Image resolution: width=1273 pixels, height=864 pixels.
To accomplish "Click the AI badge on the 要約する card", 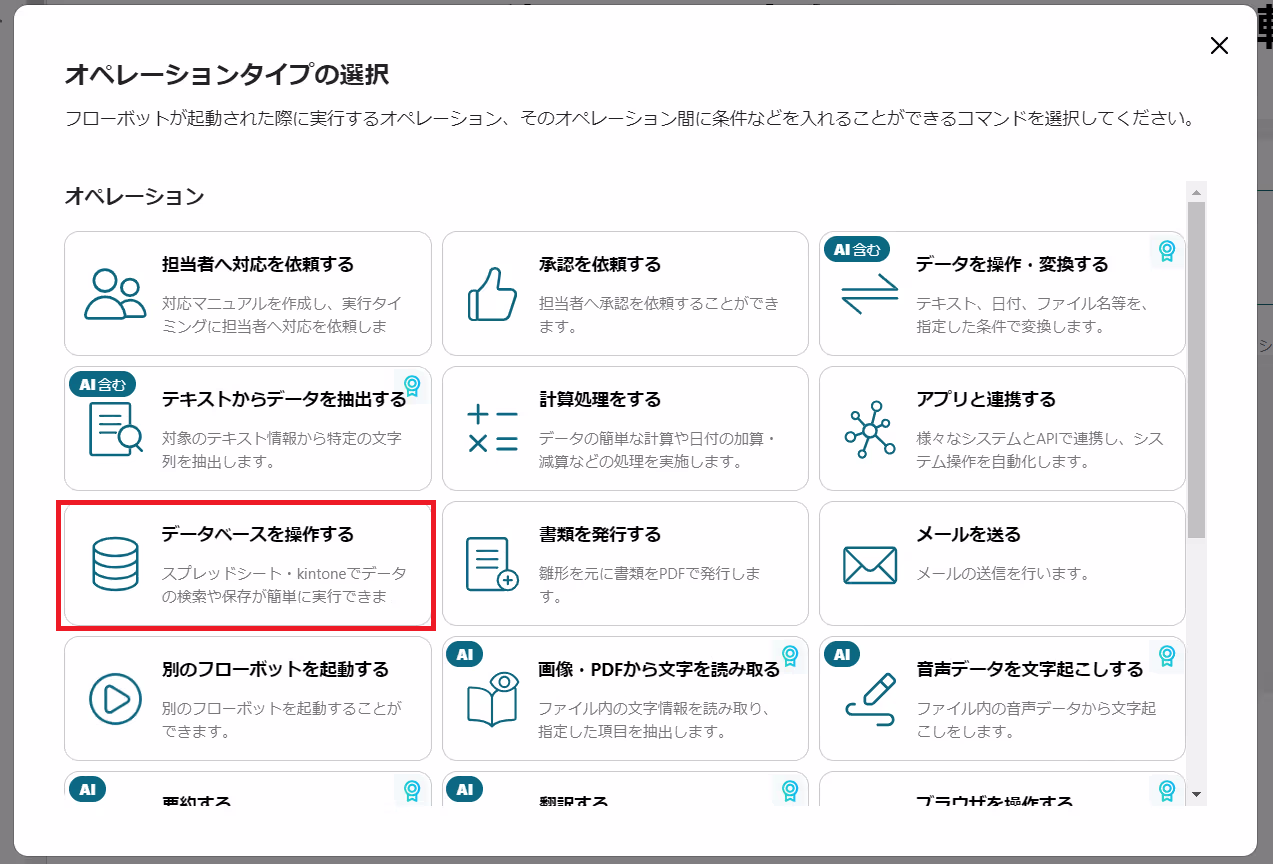I will click(x=87, y=790).
